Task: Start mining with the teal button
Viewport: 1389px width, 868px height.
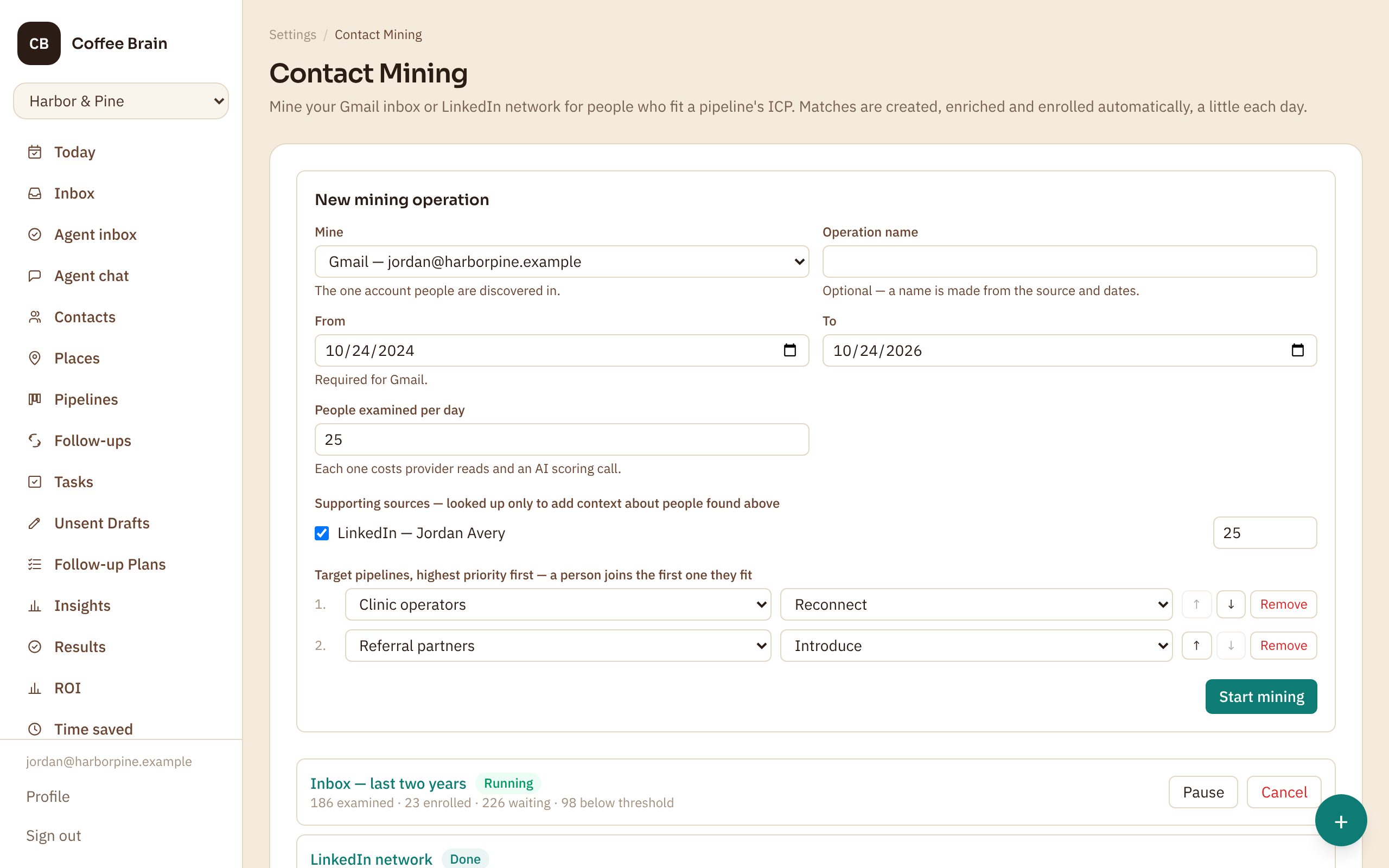Action: pyautogui.click(x=1261, y=697)
